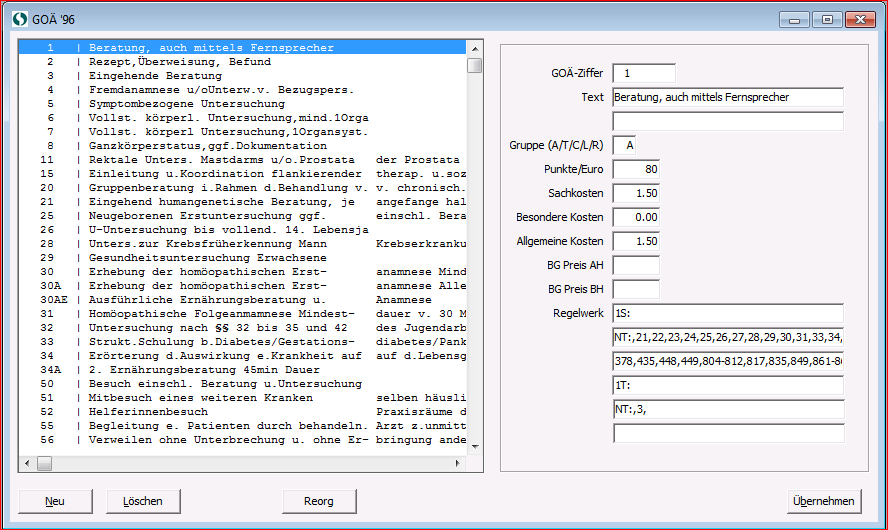The height and width of the screenshot is (530, 888).
Task: Click the Gruppe (A/T/C/L/R) field
Action: pyautogui.click(x=623, y=145)
